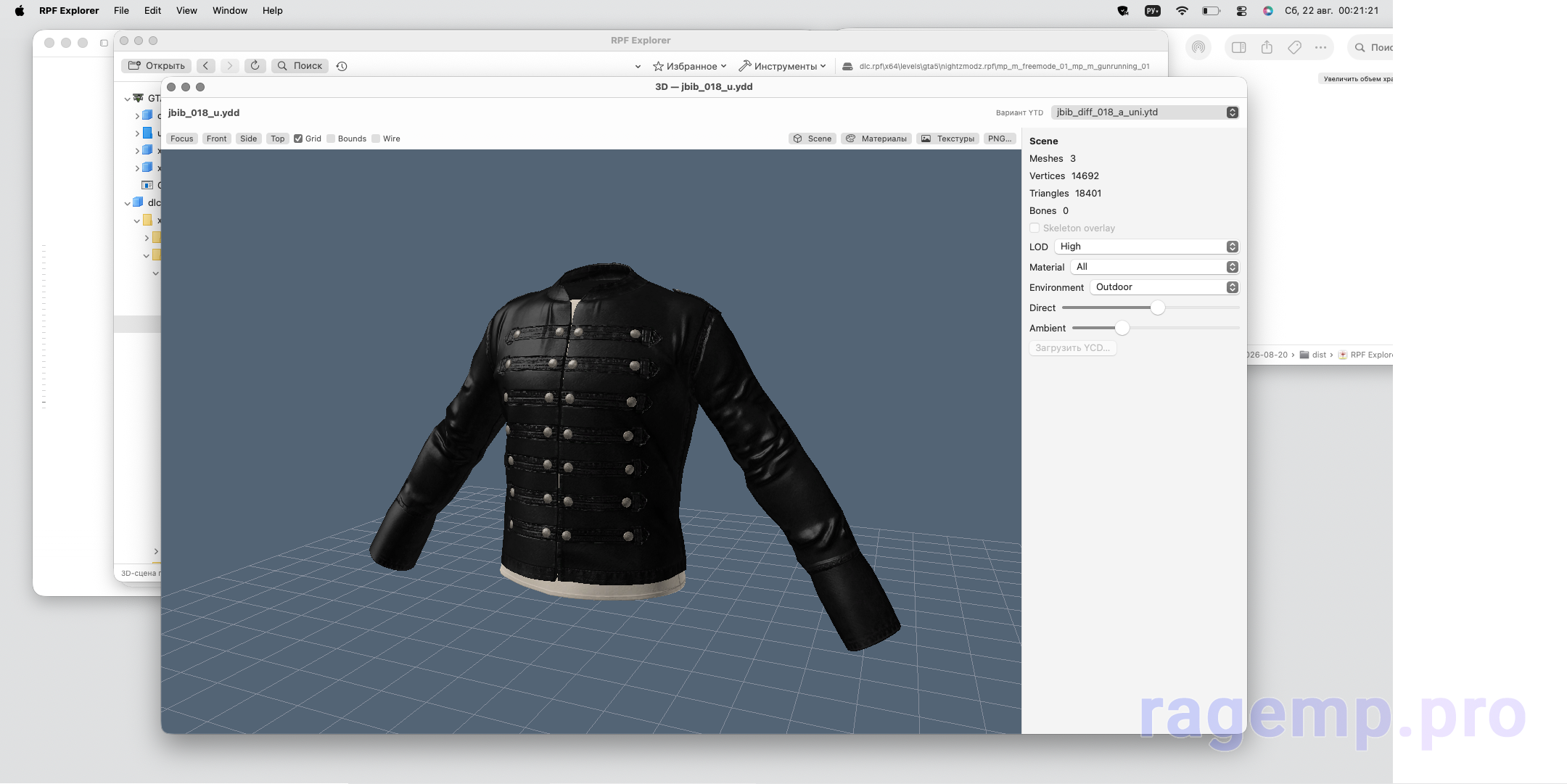The image size is (1567, 784).
Task: Open the Wi-Fi status menu
Action: [x=1182, y=11]
